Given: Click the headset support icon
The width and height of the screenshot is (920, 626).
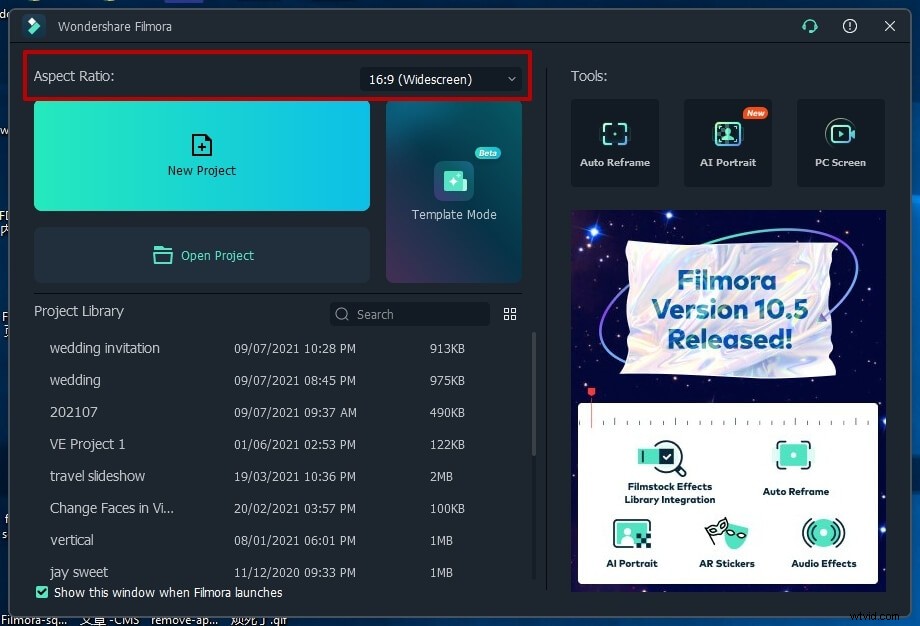Looking at the screenshot, I should 810,26.
